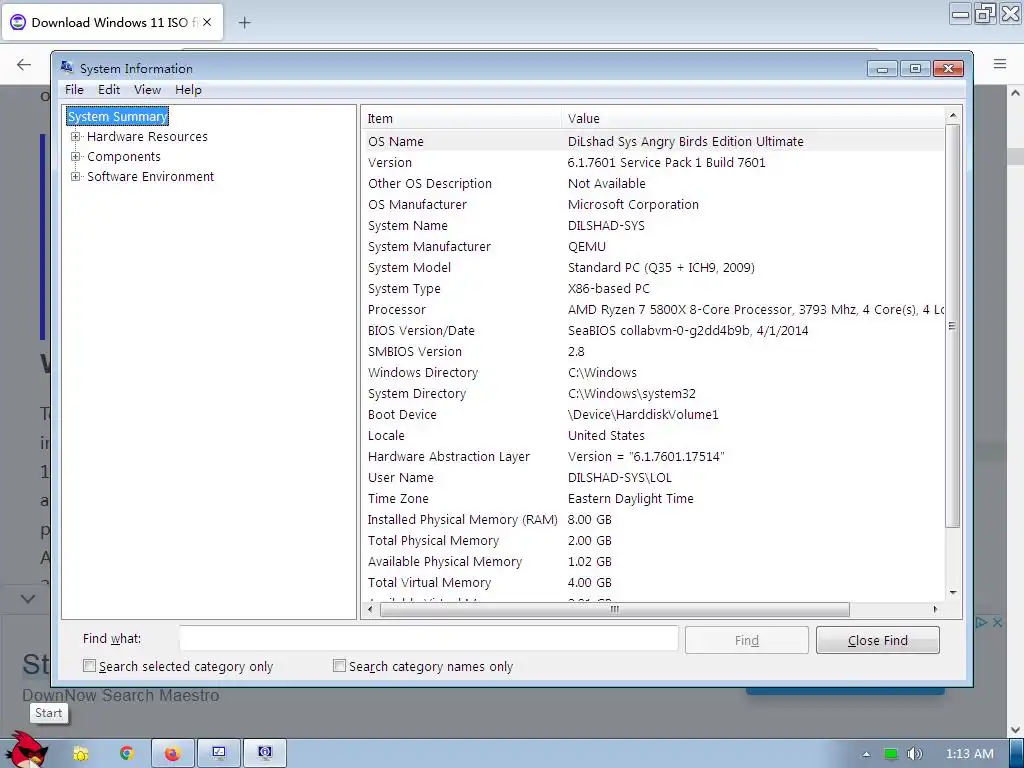Open the Help menu
1024x768 pixels.
click(x=188, y=89)
